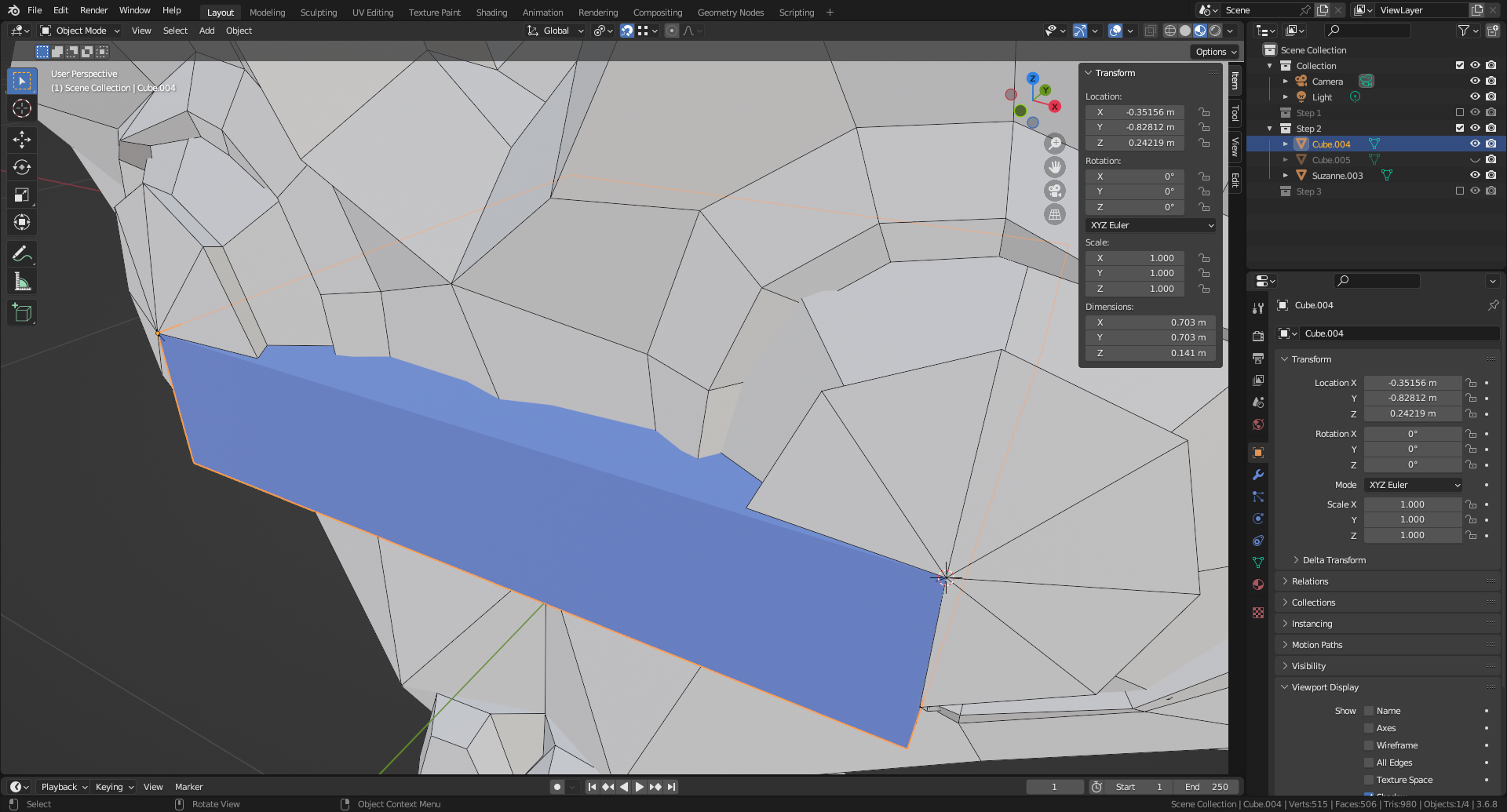Select the Select Box tool
This screenshot has width=1507, height=812.
tap(22, 81)
